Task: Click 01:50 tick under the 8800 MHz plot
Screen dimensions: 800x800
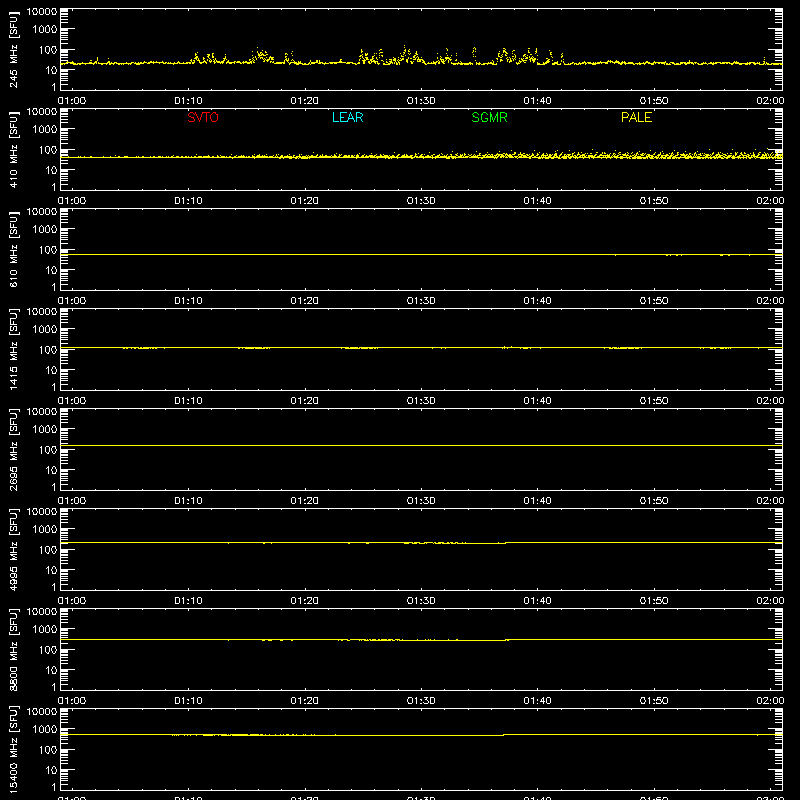Action: 654,701
